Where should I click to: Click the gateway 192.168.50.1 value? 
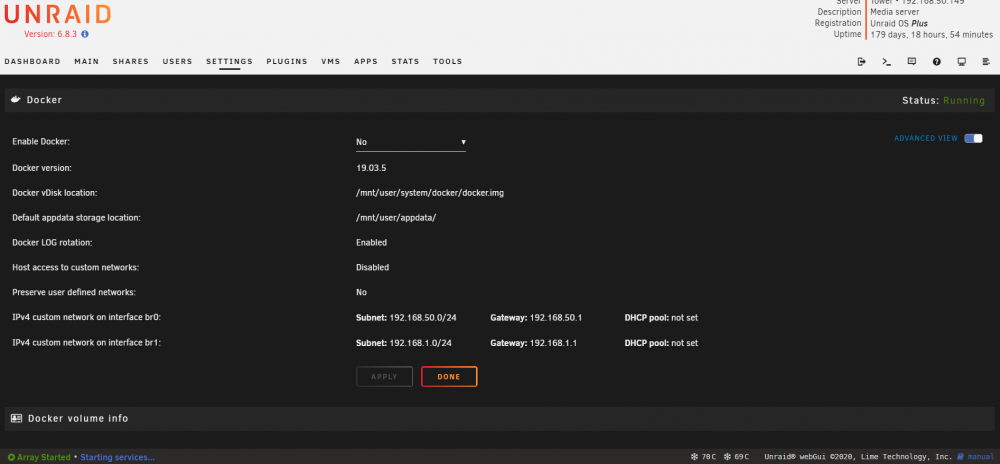pos(556,318)
